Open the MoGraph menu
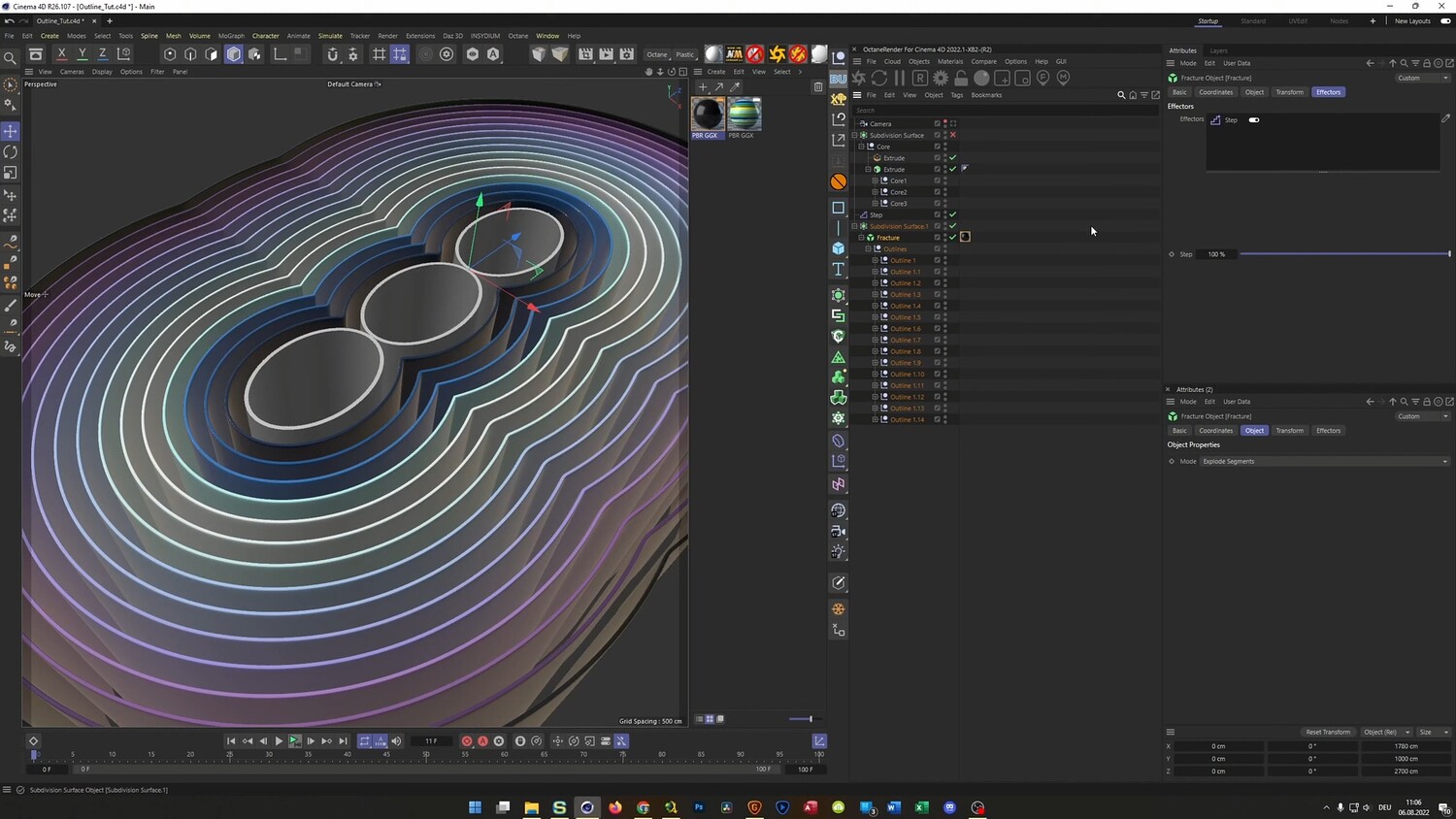This screenshot has height=819, width=1456. 231,36
